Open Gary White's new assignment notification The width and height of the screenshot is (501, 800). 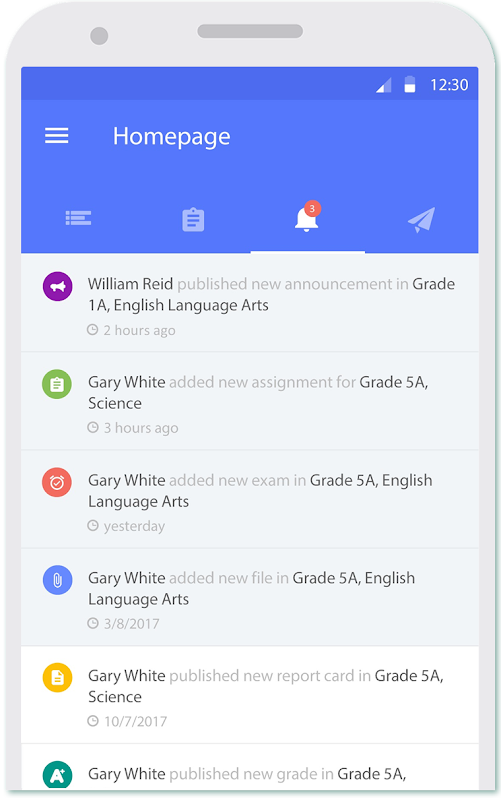[x=249, y=401]
